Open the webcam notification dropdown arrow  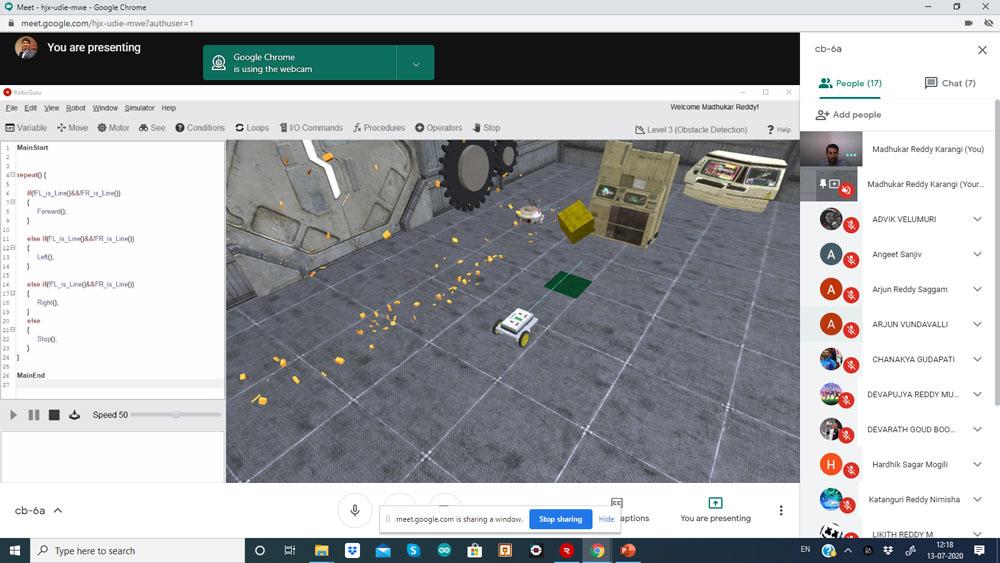[416, 64]
